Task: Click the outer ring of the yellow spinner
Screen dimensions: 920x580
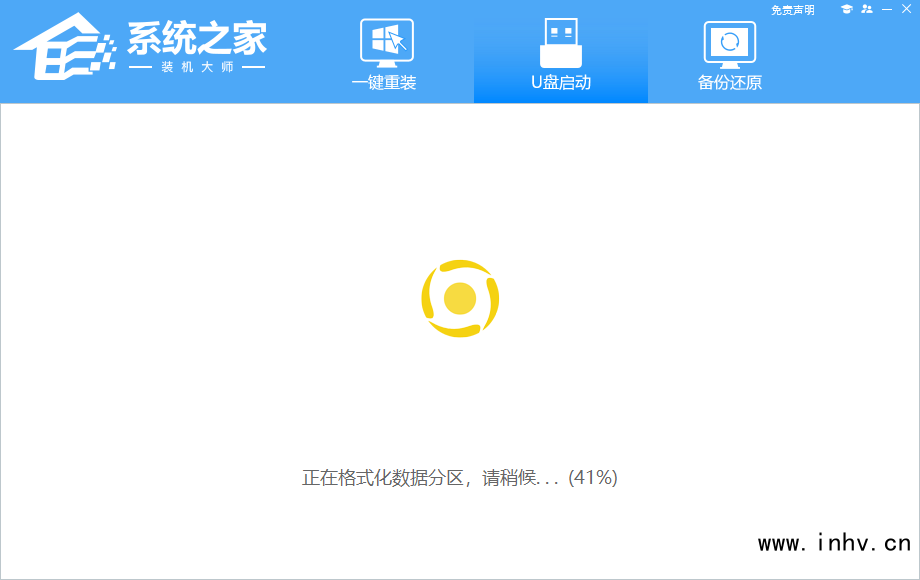Action: 434,275
